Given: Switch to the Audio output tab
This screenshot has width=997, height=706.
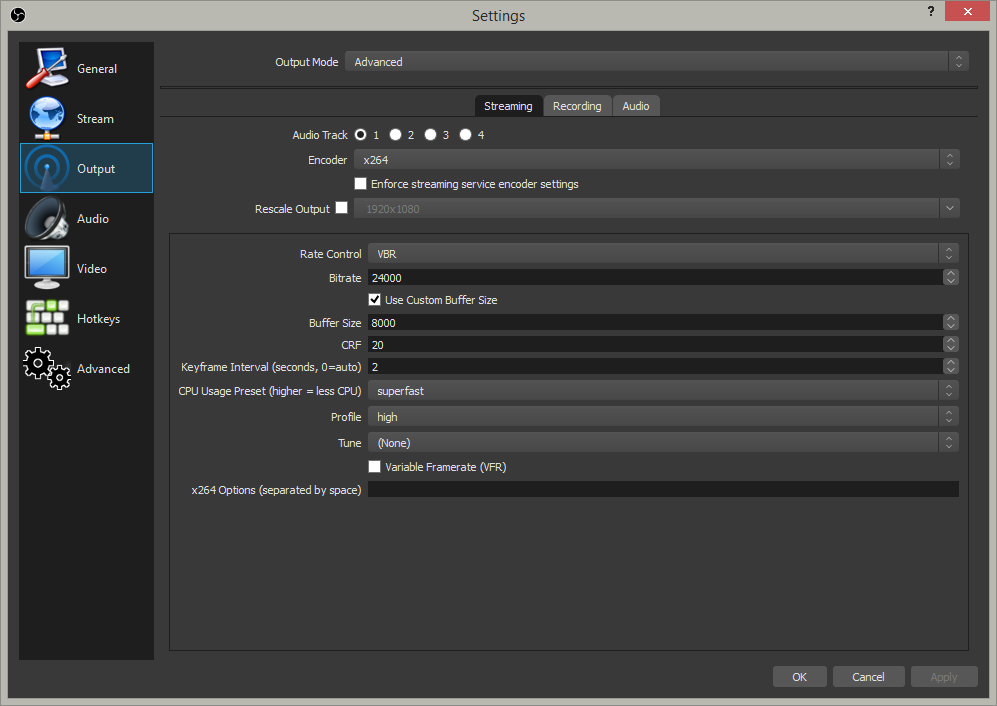Looking at the screenshot, I should click(x=636, y=106).
